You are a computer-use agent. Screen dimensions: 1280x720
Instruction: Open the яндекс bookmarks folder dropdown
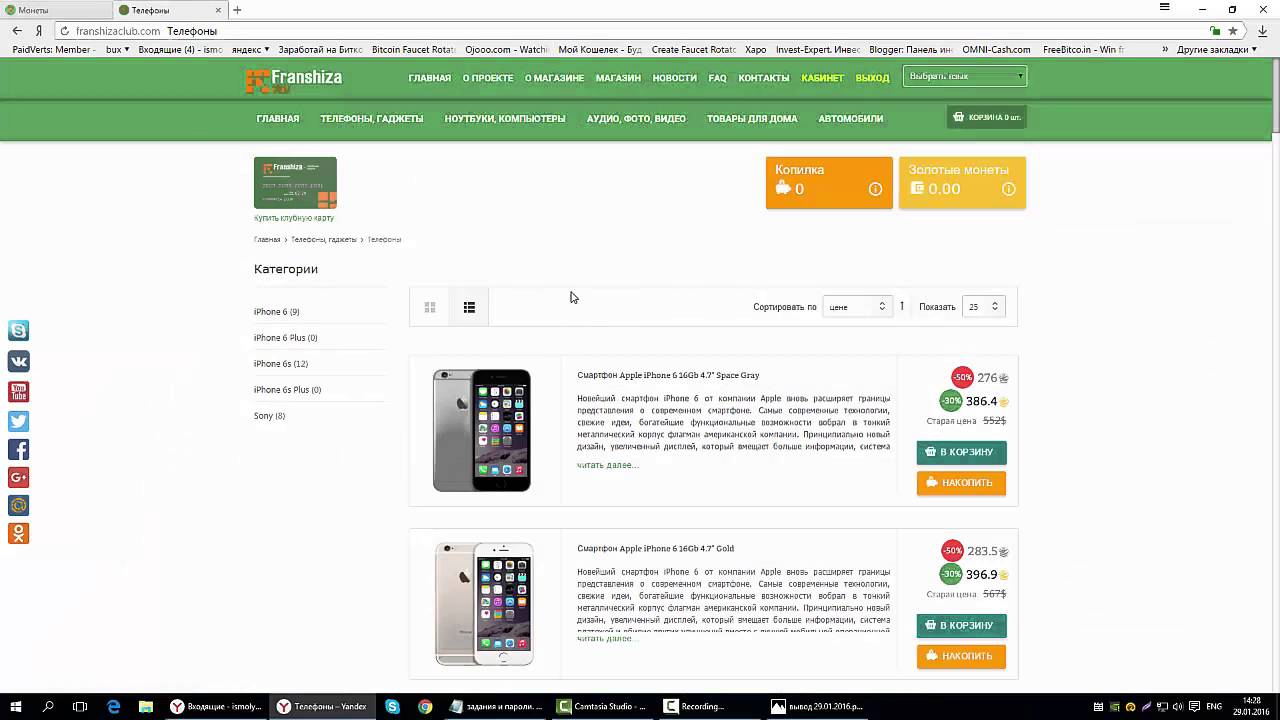pos(250,49)
